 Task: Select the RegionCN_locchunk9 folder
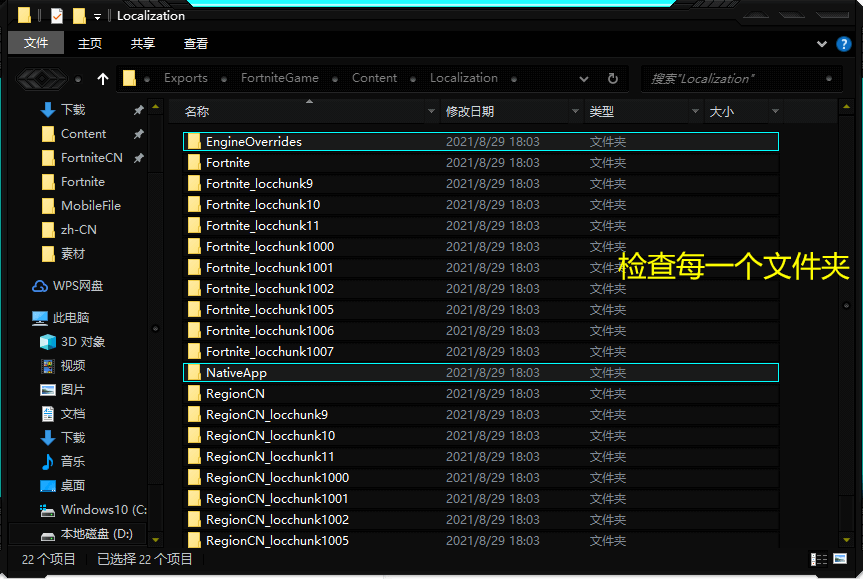(x=480, y=414)
